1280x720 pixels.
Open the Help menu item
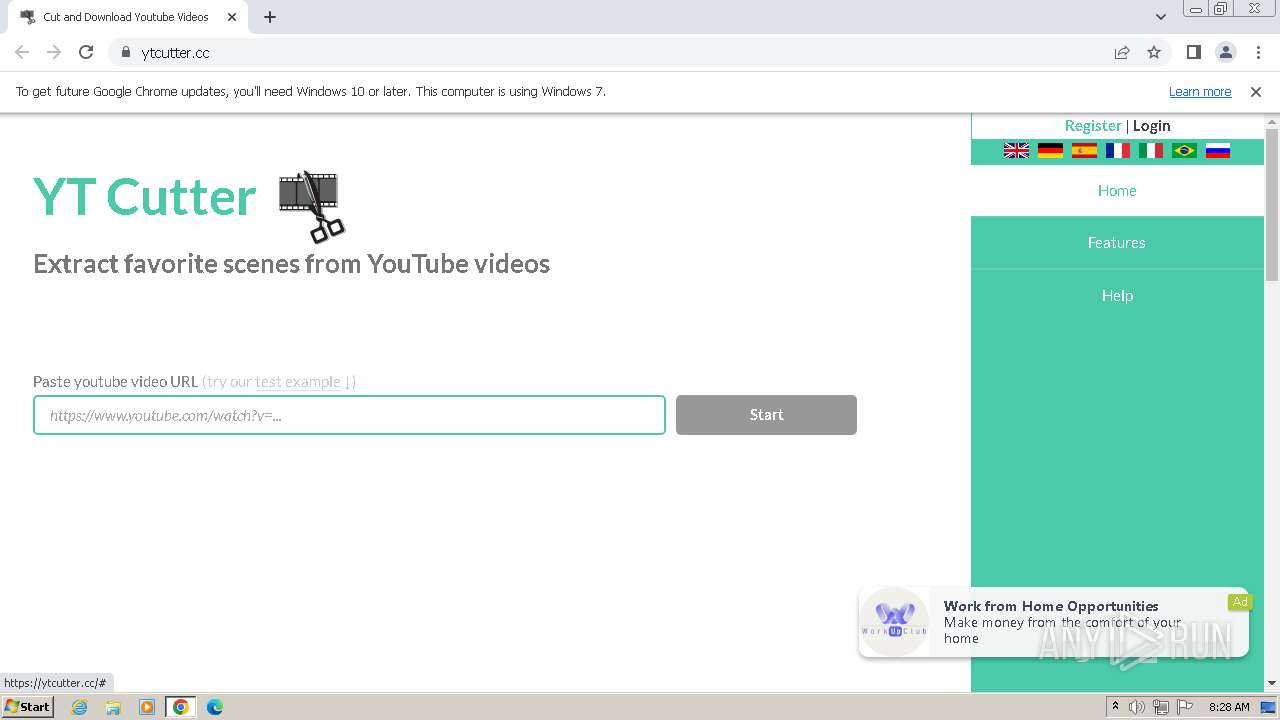(x=1117, y=296)
